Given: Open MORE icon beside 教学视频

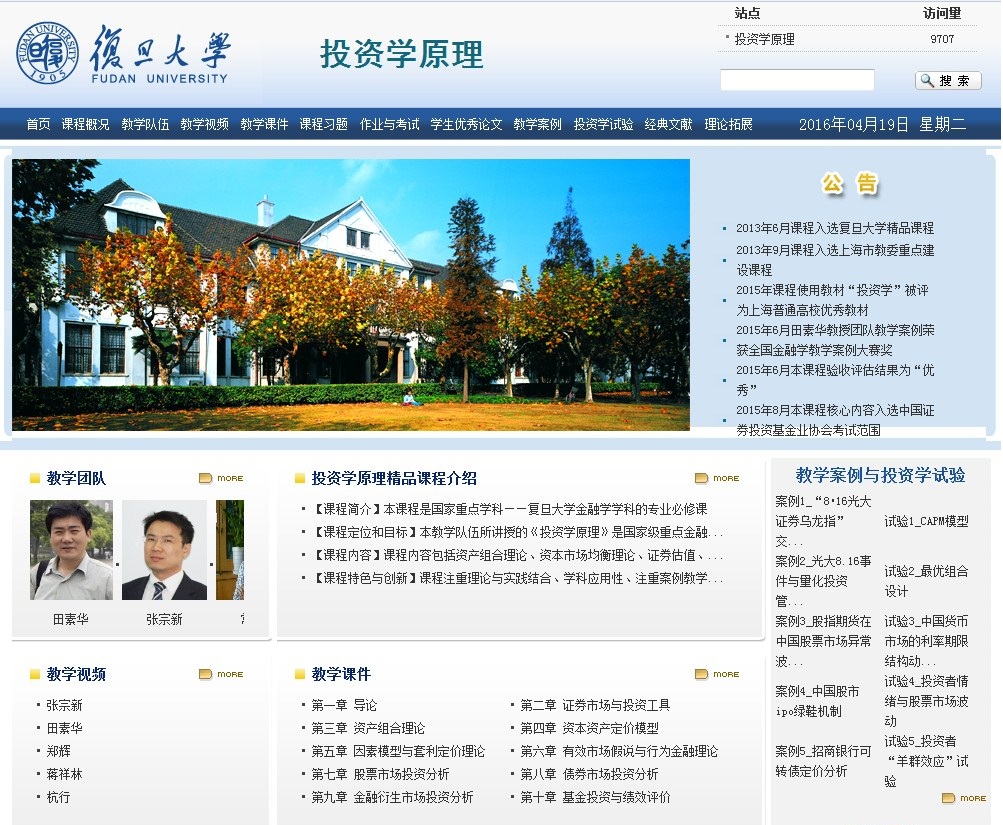Looking at the screenshot, I should [221, 674].
